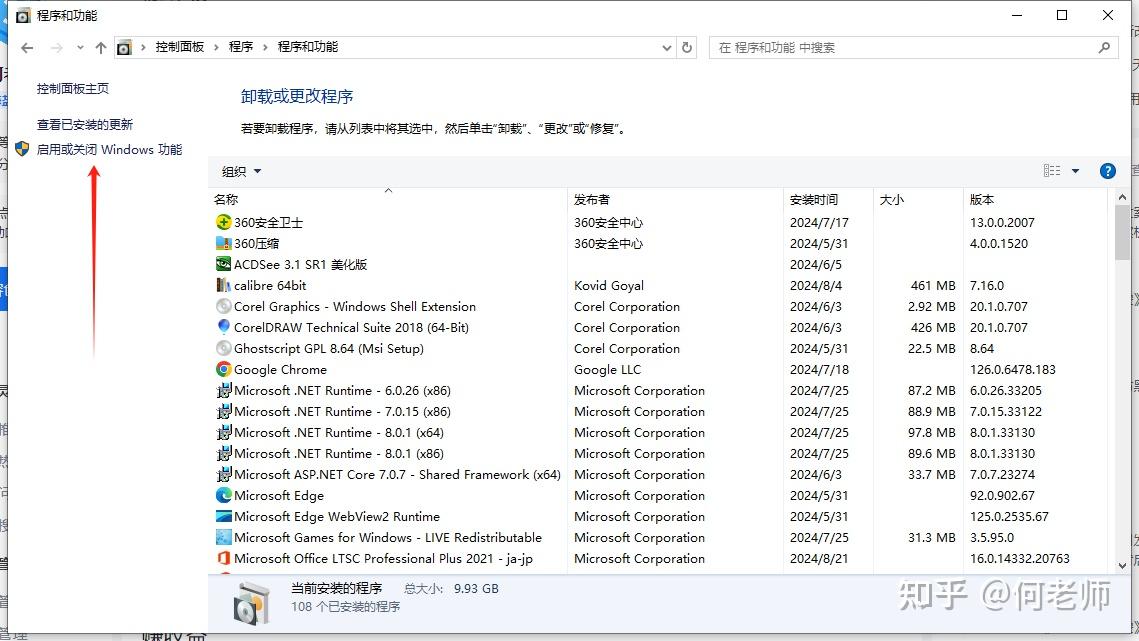Click the Microsoft Office LTSC icon

pos(224,559)
